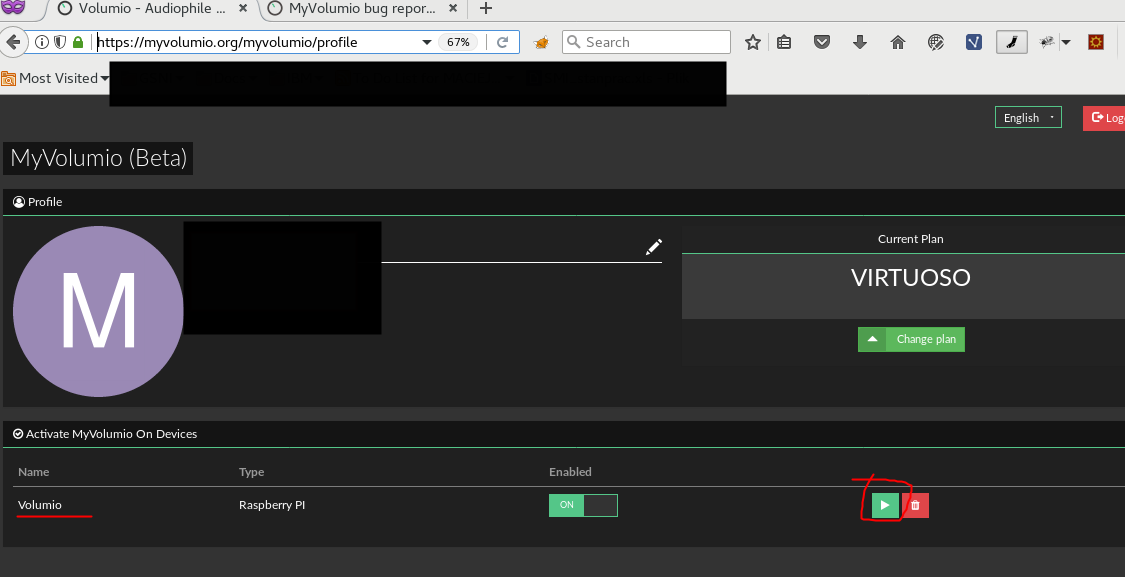Click the green padlock security icon
This screenshot has width=1125, height=577.
pyautogui.click(x=78, y=42)
